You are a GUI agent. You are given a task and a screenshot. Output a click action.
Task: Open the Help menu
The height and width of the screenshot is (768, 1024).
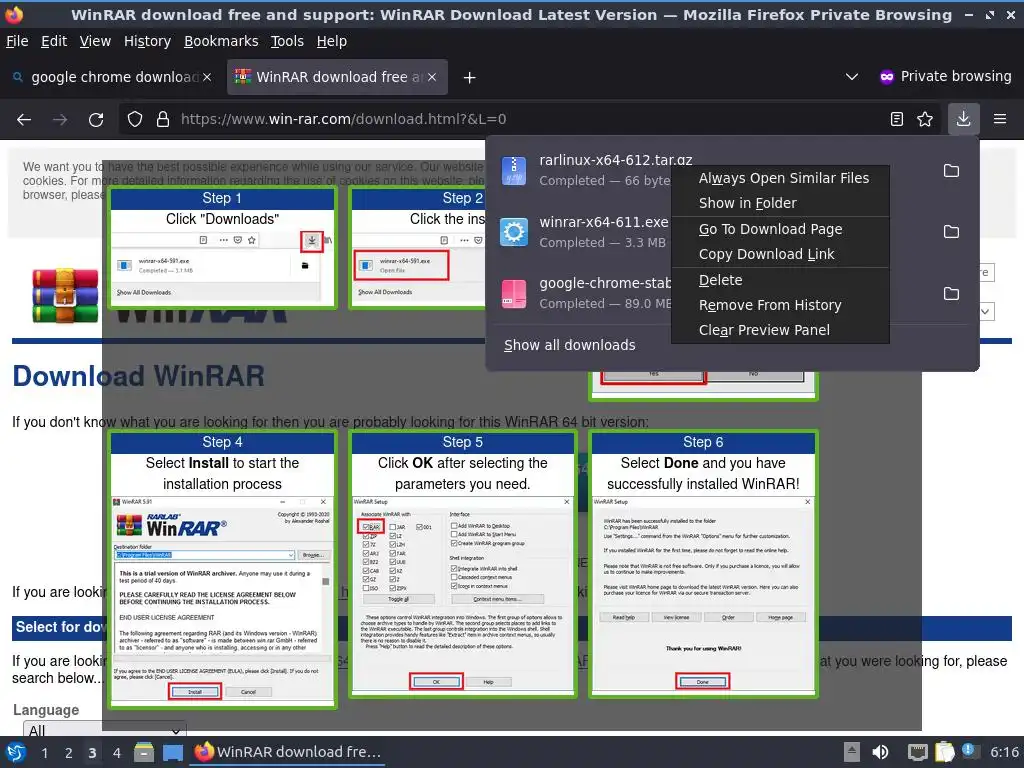tap(332, 41)
